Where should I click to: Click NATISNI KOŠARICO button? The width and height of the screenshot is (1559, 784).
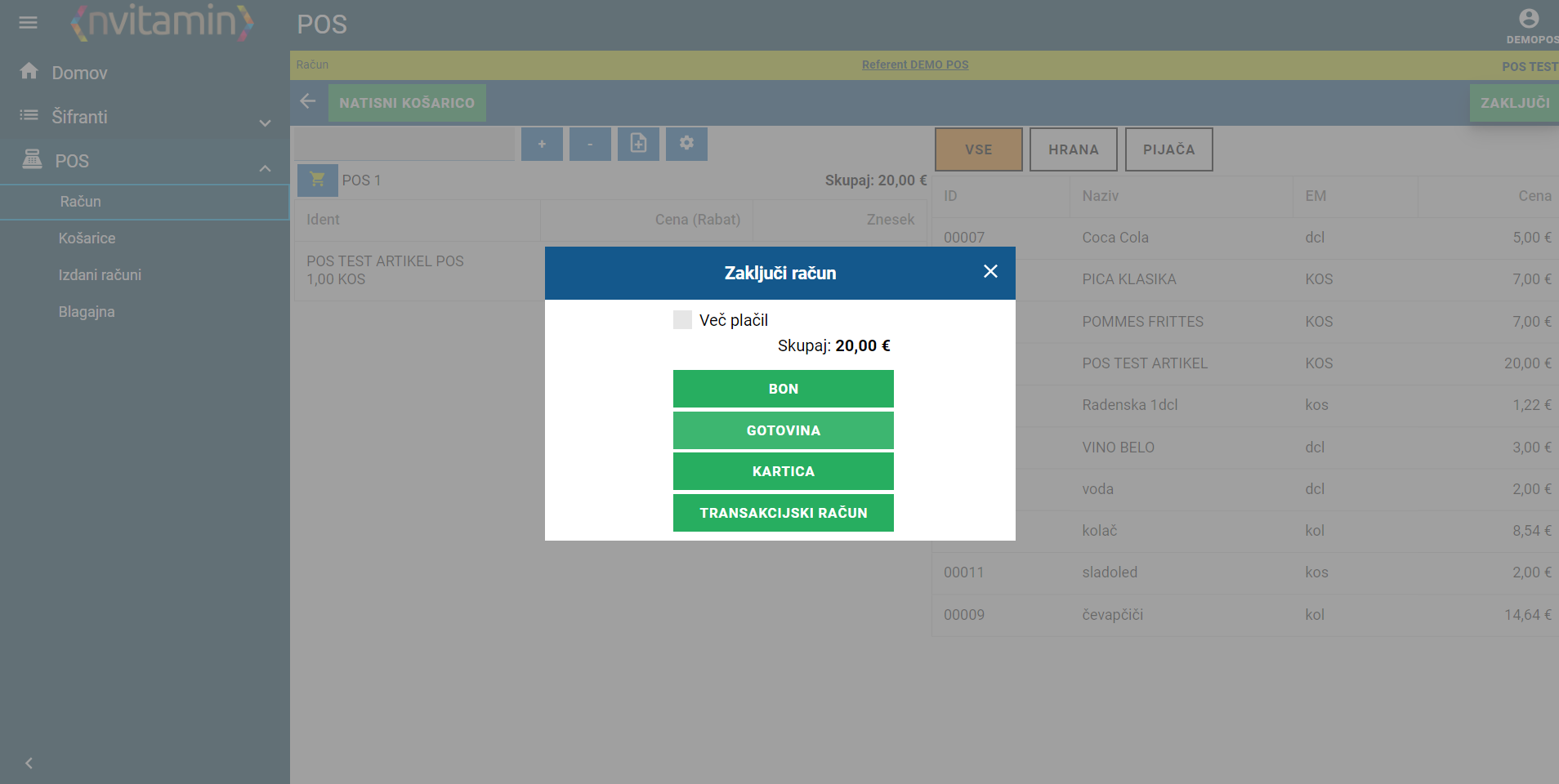[407, 103]
